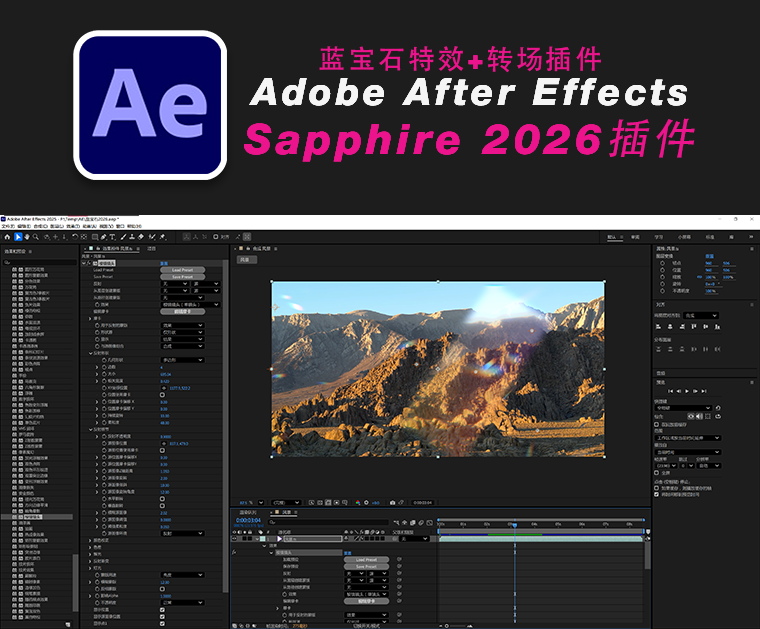
Task: Select the Roto Brush tool
Action: point(152,237)
